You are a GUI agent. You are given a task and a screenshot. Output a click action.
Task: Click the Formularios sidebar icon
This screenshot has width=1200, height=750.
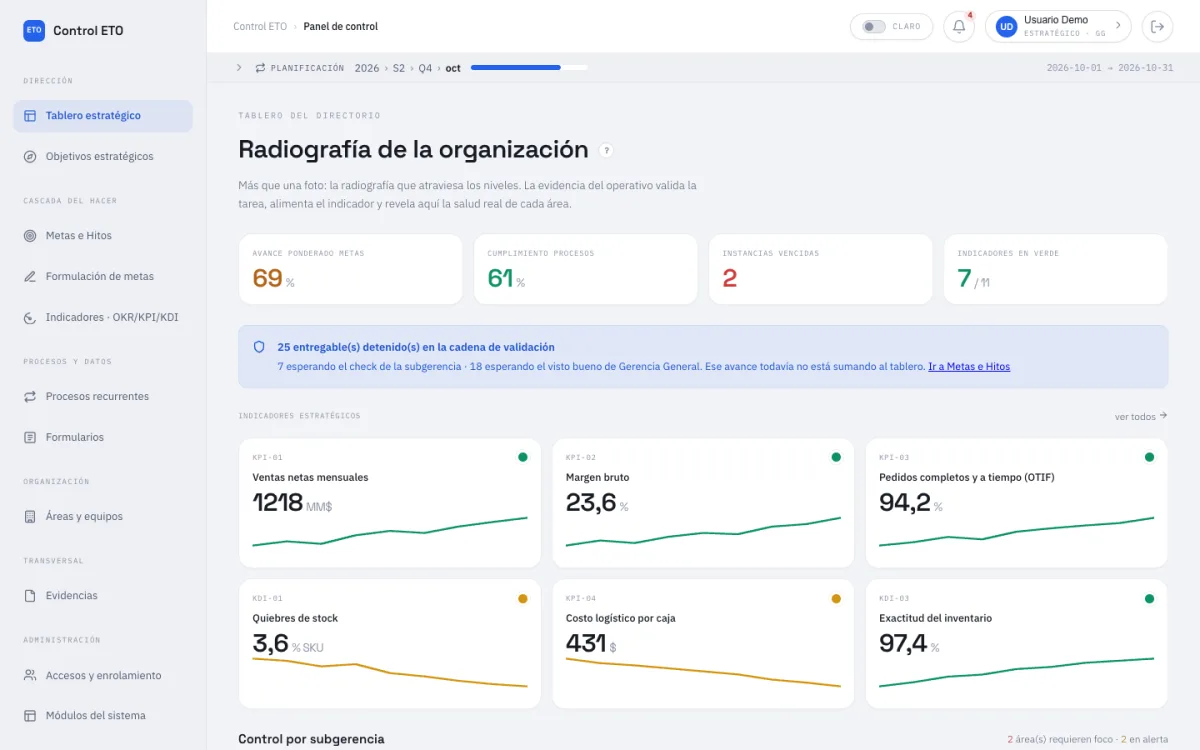point(30,438)
